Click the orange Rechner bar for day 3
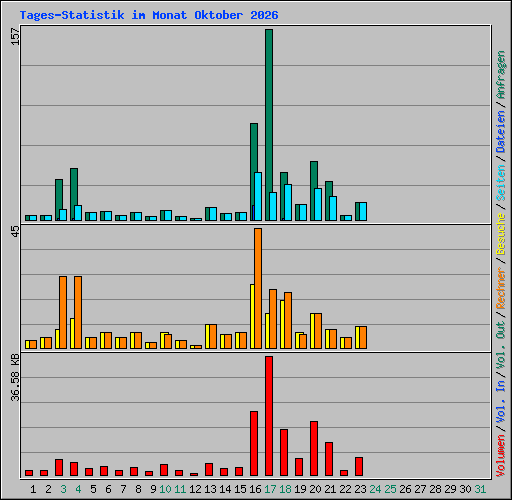 63,313
